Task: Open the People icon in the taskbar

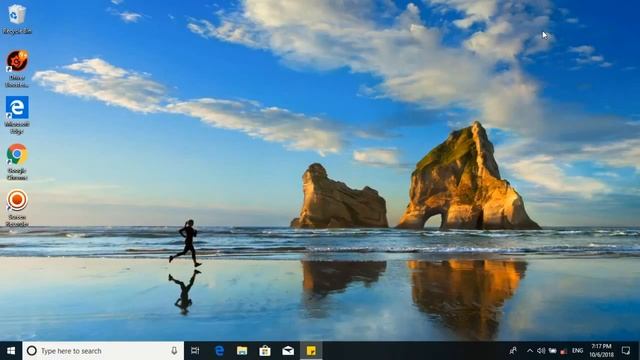Action: pos(513,351)
